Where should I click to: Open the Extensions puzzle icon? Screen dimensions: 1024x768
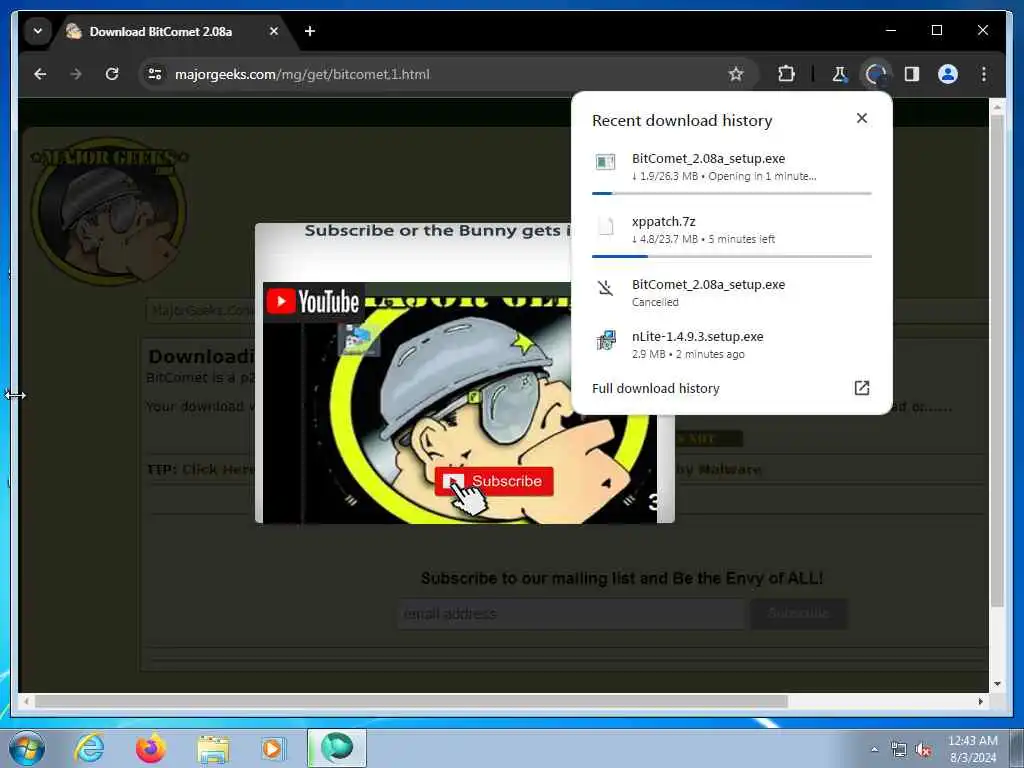pyautogui.click(x=786, y=74)
